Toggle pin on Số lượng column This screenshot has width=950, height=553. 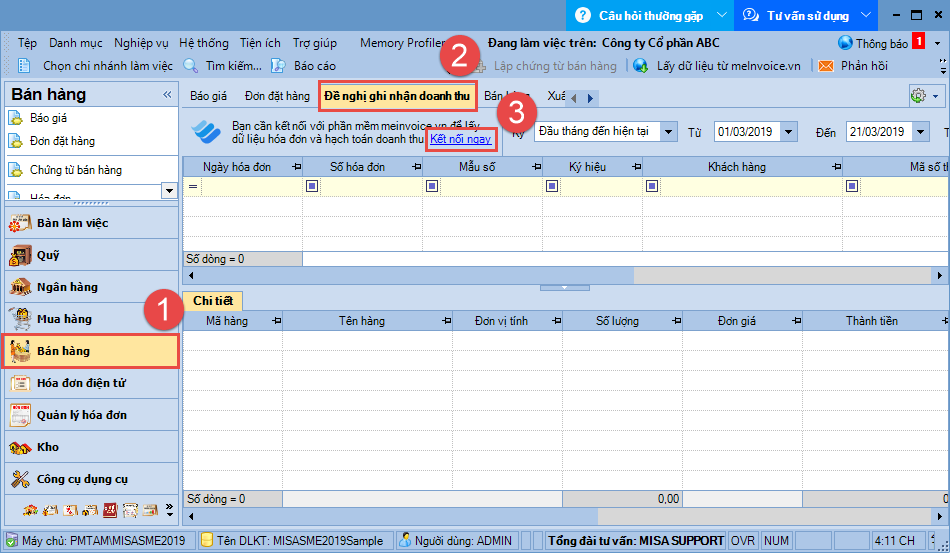pyautogui.click(x=676, y=320)
